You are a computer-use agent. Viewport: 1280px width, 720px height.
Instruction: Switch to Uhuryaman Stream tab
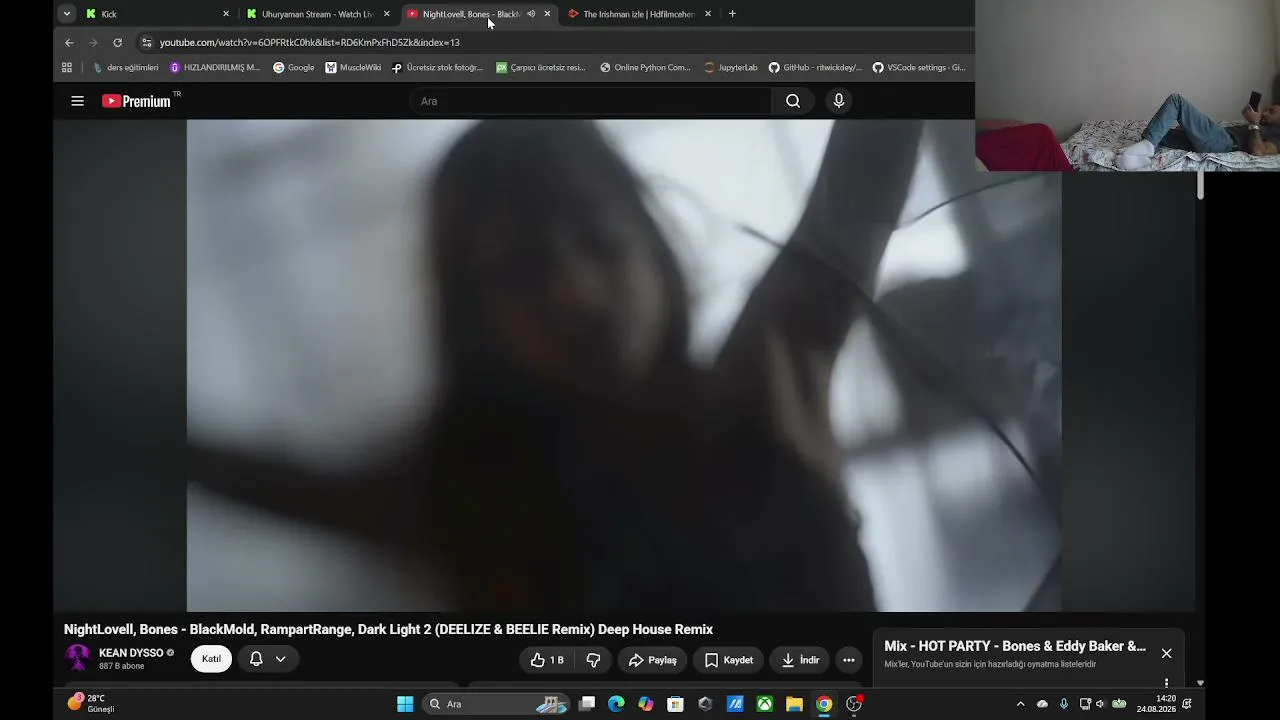[x=318, y=14]
